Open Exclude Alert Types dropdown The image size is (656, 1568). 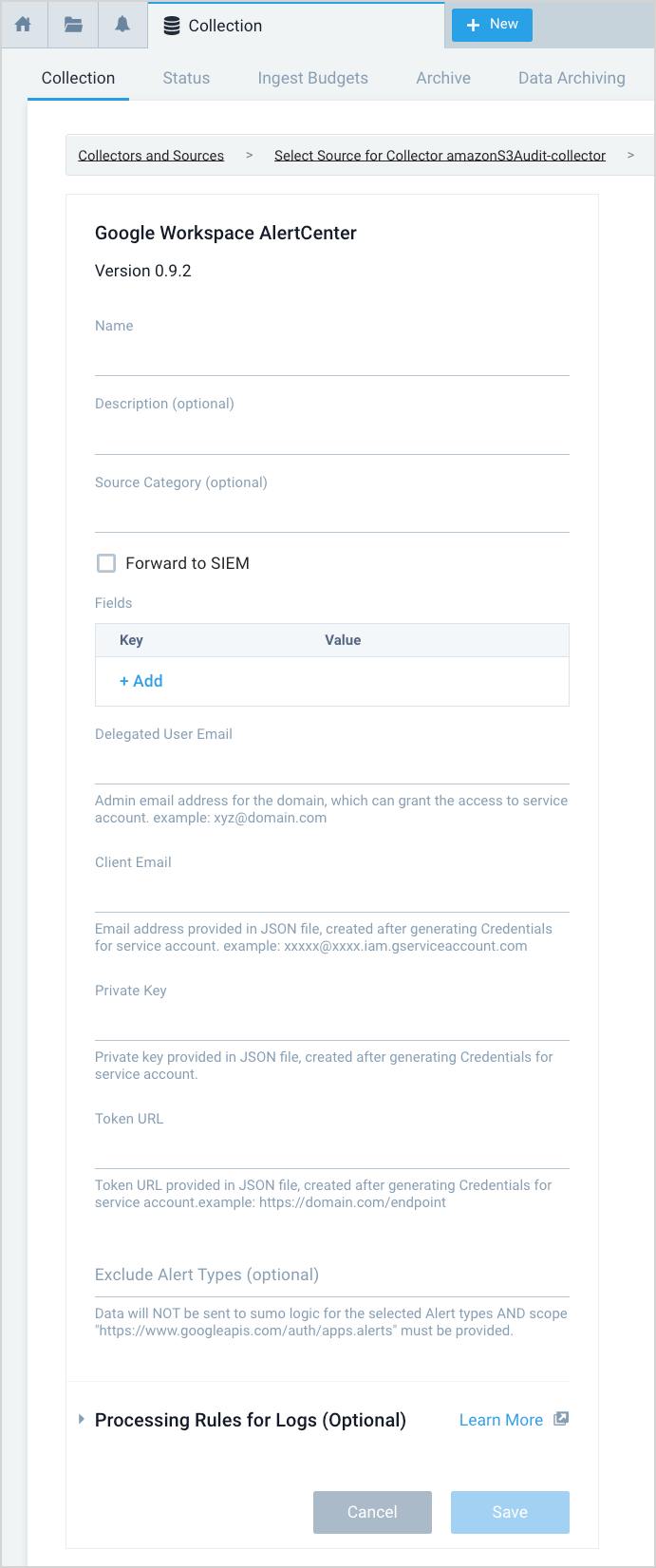(x=331, y=1275)
